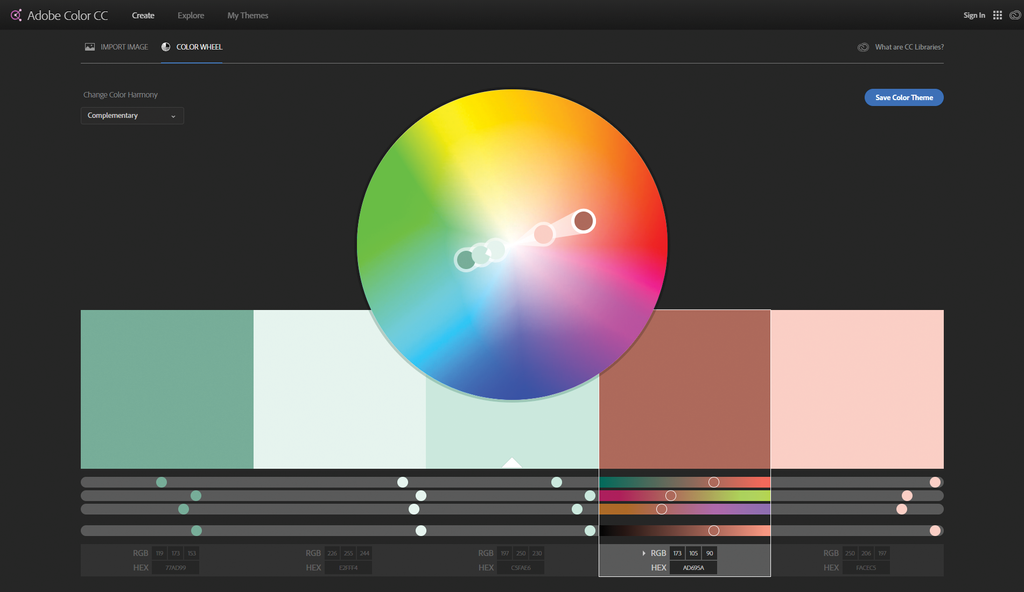Collapse the Complementary harmony chevron
The width and height of the screenshot is (1024, 592).
171,115
